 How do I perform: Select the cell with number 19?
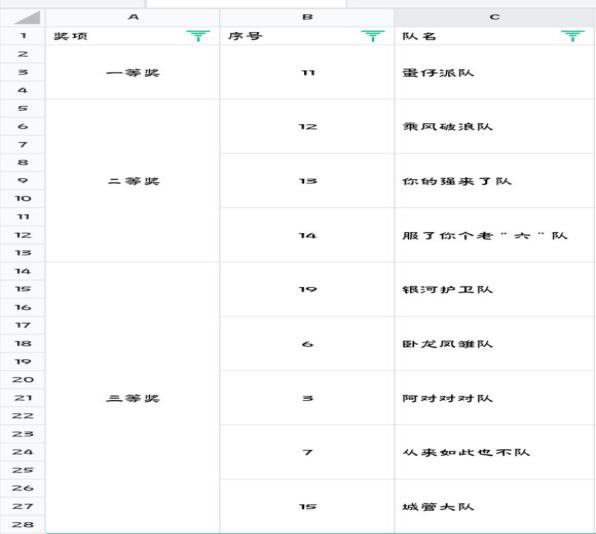[307, 289]
